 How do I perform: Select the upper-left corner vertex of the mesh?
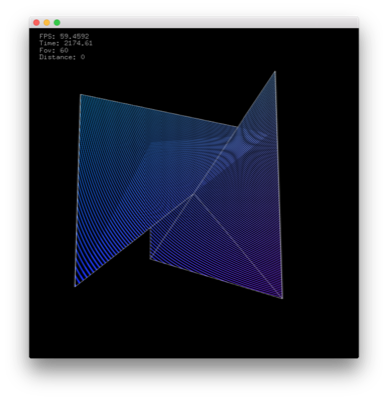80,95
